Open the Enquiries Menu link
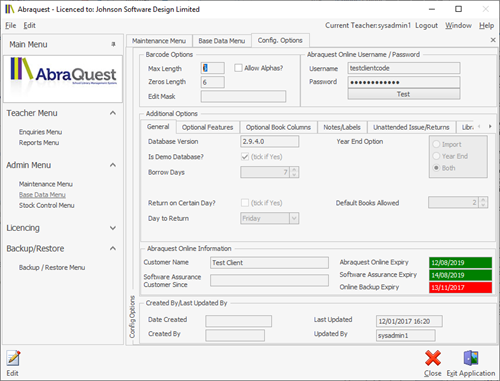This screenshot has height=381, width=500. click(x=40, y=132)
